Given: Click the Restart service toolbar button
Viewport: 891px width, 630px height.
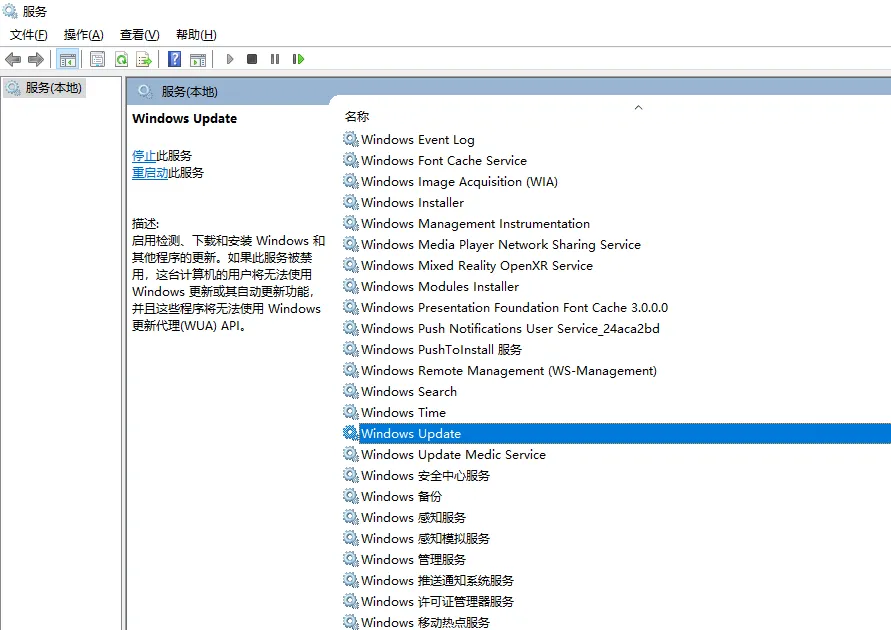Looking at the screenshot, I should tap(298, 60).
